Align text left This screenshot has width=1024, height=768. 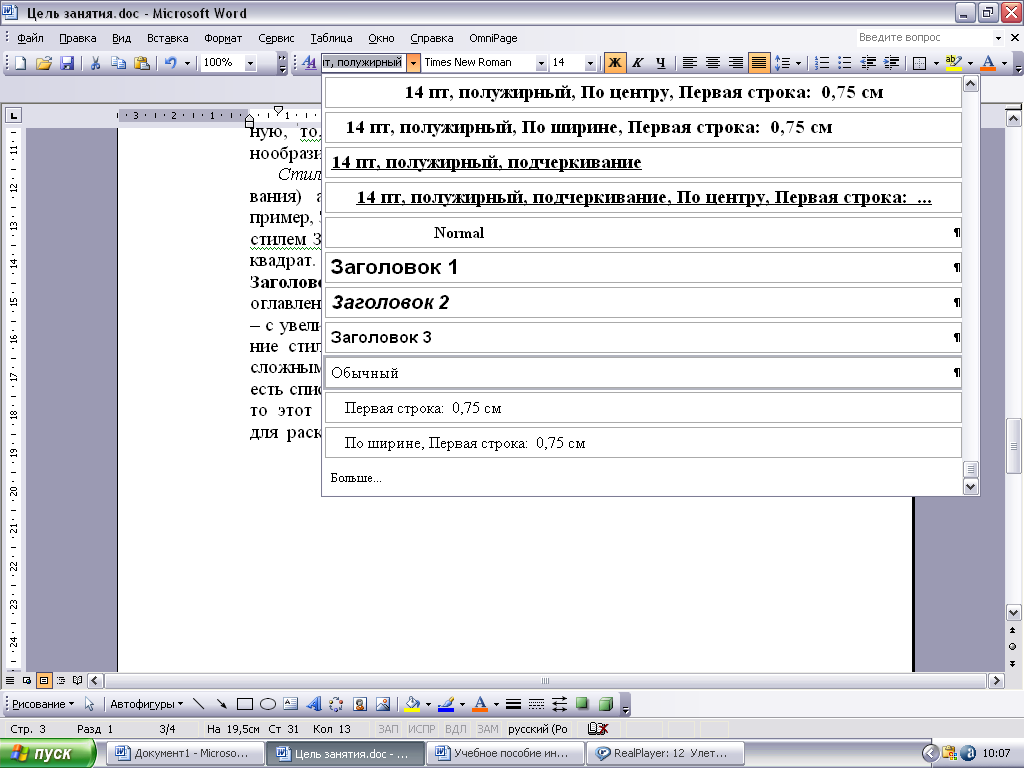pos(690,63)
